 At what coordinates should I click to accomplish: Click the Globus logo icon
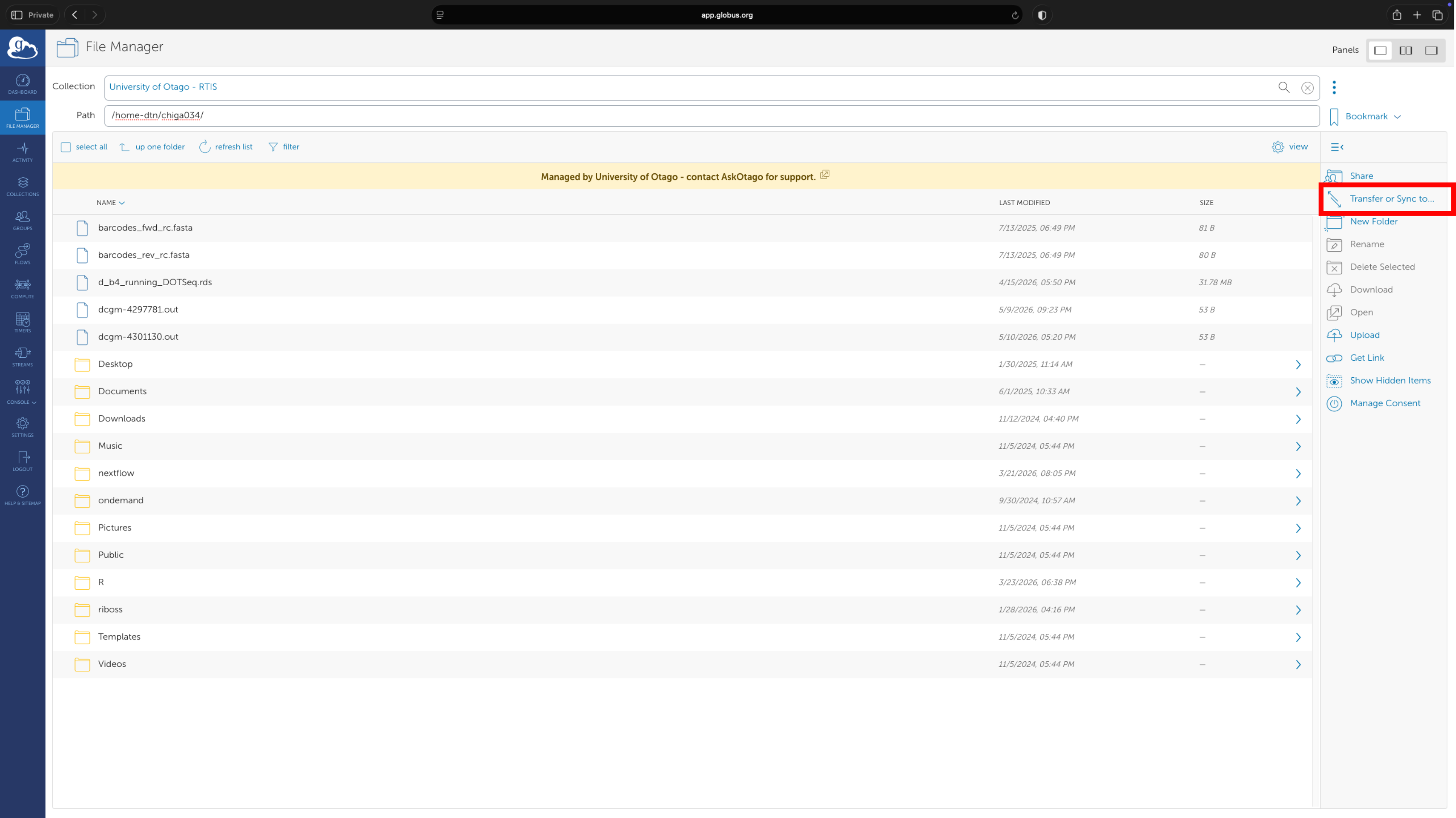[23, 48]
